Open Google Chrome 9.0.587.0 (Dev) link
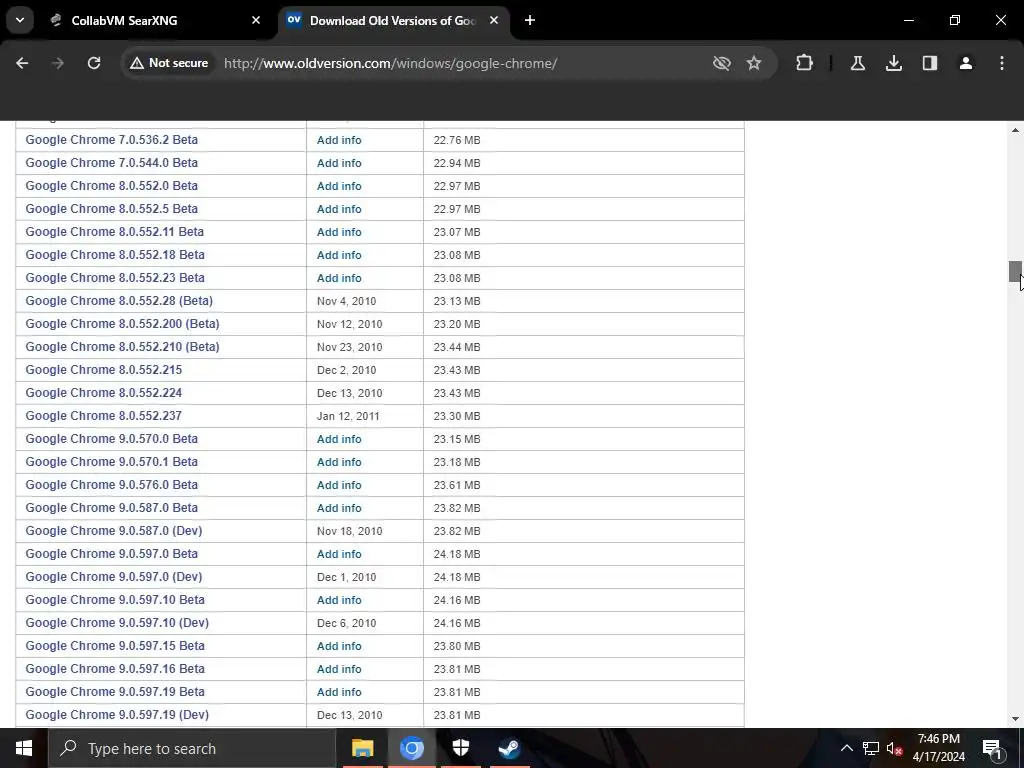 (114, 530)
